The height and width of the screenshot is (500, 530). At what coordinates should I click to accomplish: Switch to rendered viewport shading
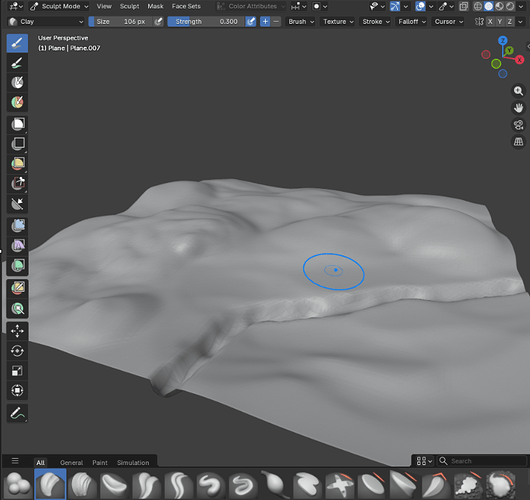pyautogui.click(x=510, y=6)
